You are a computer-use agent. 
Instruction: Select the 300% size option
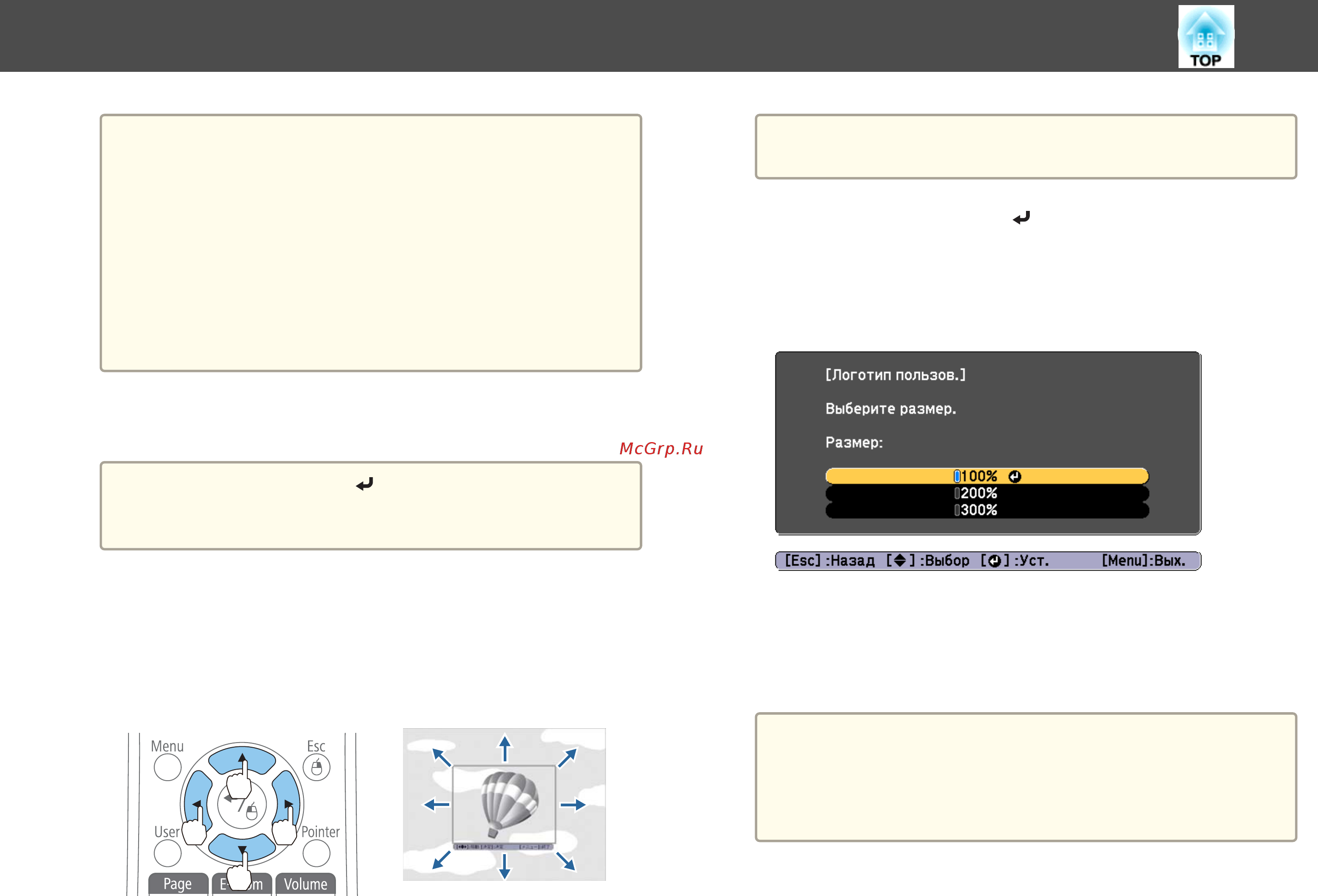tap(987, 510)
